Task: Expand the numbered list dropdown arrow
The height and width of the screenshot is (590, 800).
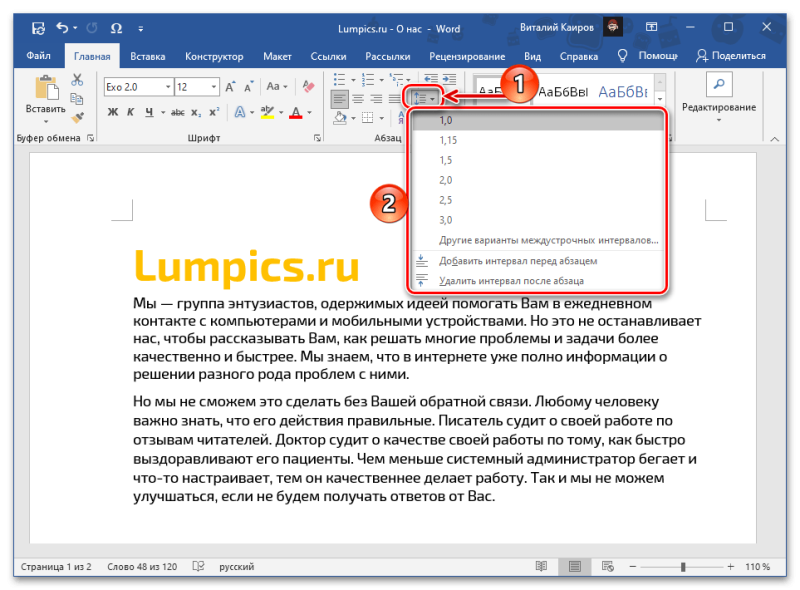Action: [382, 80]
